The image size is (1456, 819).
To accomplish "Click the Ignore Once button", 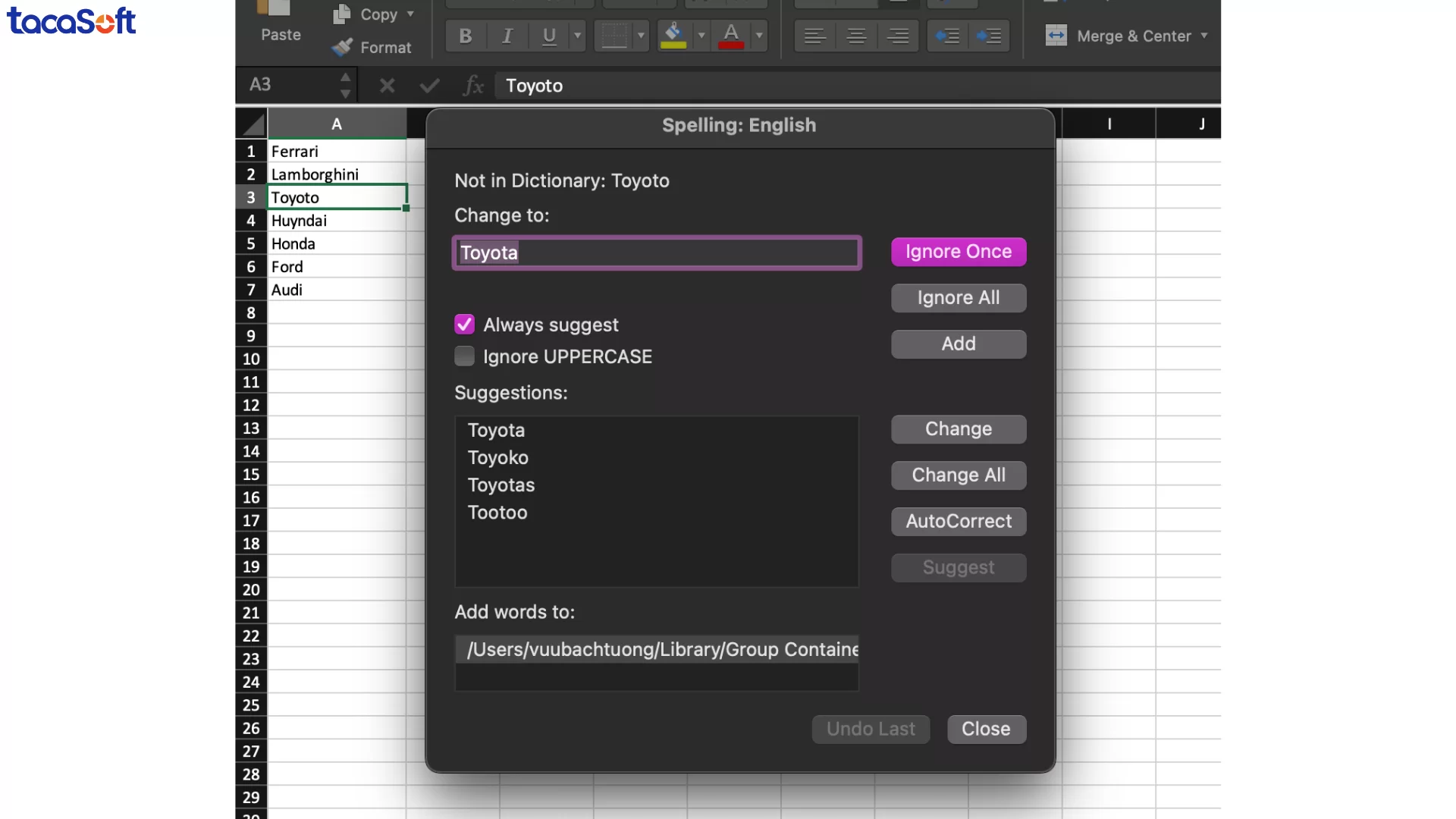I will 958,251.
